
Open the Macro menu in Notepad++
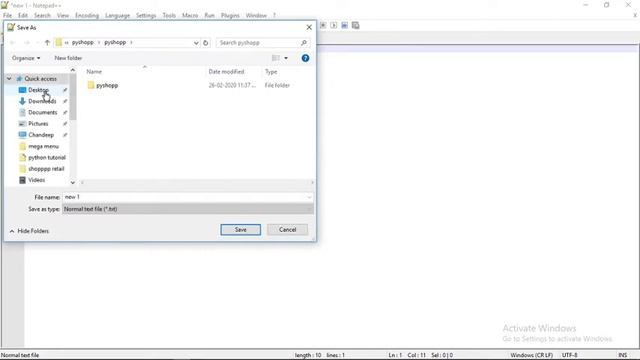pyautogui.click(x=190, y=16)
